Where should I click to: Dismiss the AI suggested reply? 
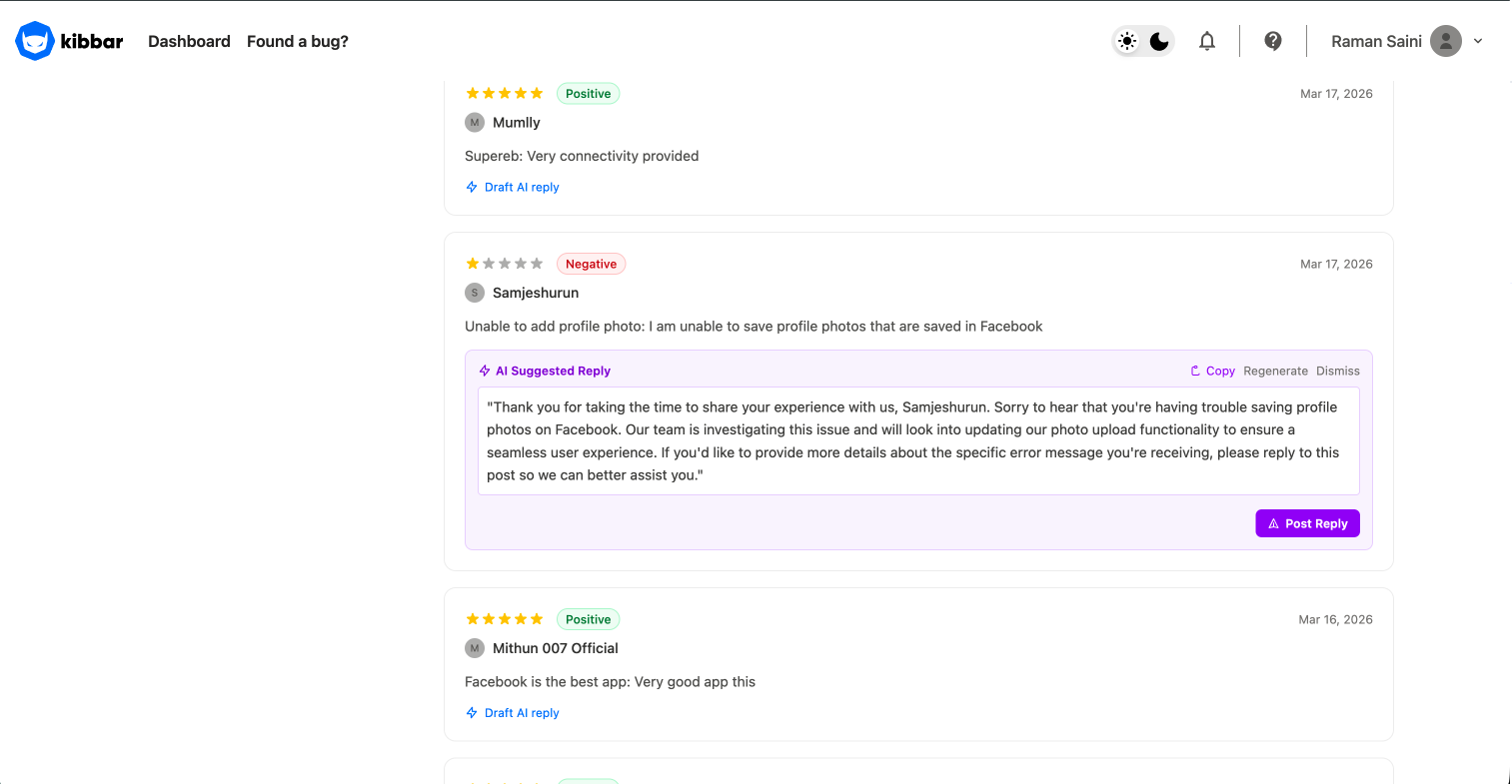click(1337, 371)
